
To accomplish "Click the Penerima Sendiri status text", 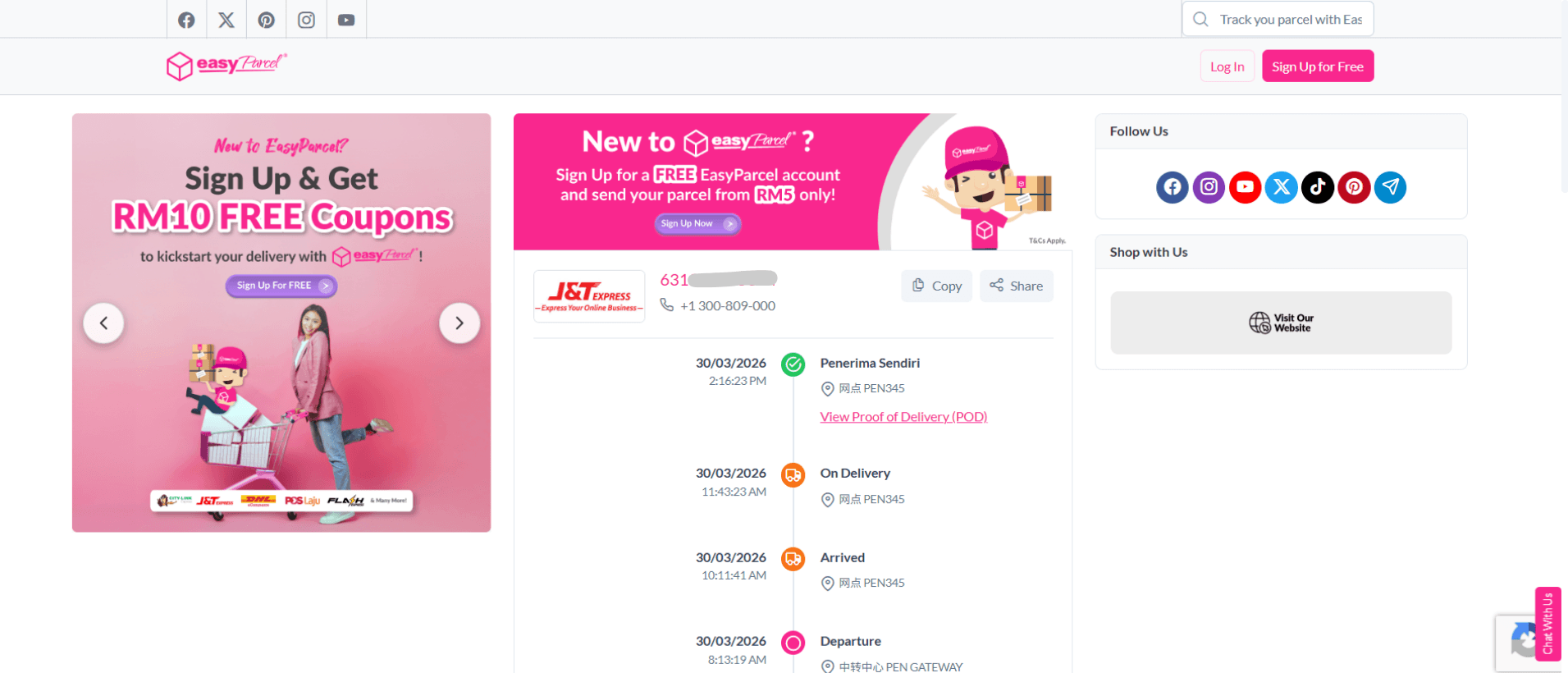I will pos(870,363).
